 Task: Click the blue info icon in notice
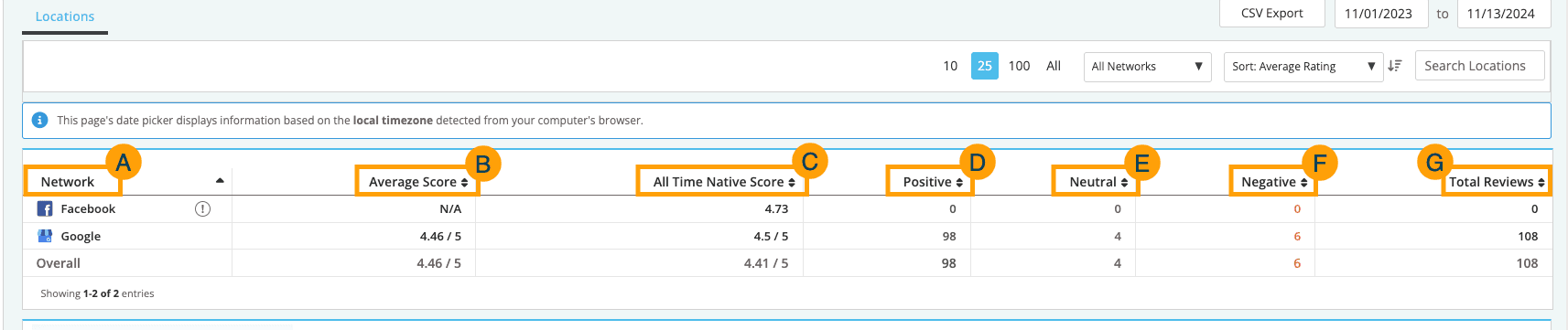(x=39, y=120)
